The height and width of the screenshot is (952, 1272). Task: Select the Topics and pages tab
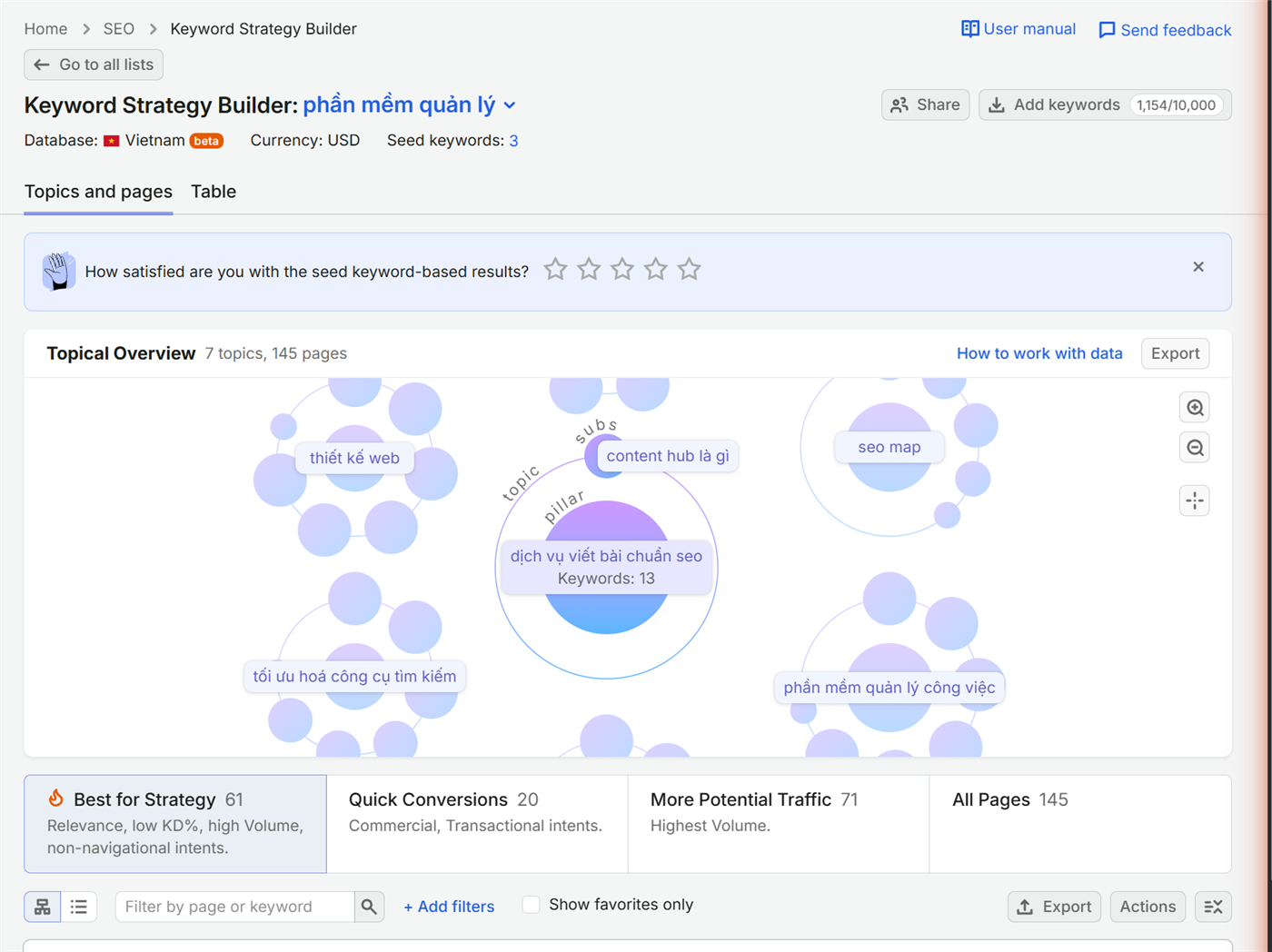[98, 192]
